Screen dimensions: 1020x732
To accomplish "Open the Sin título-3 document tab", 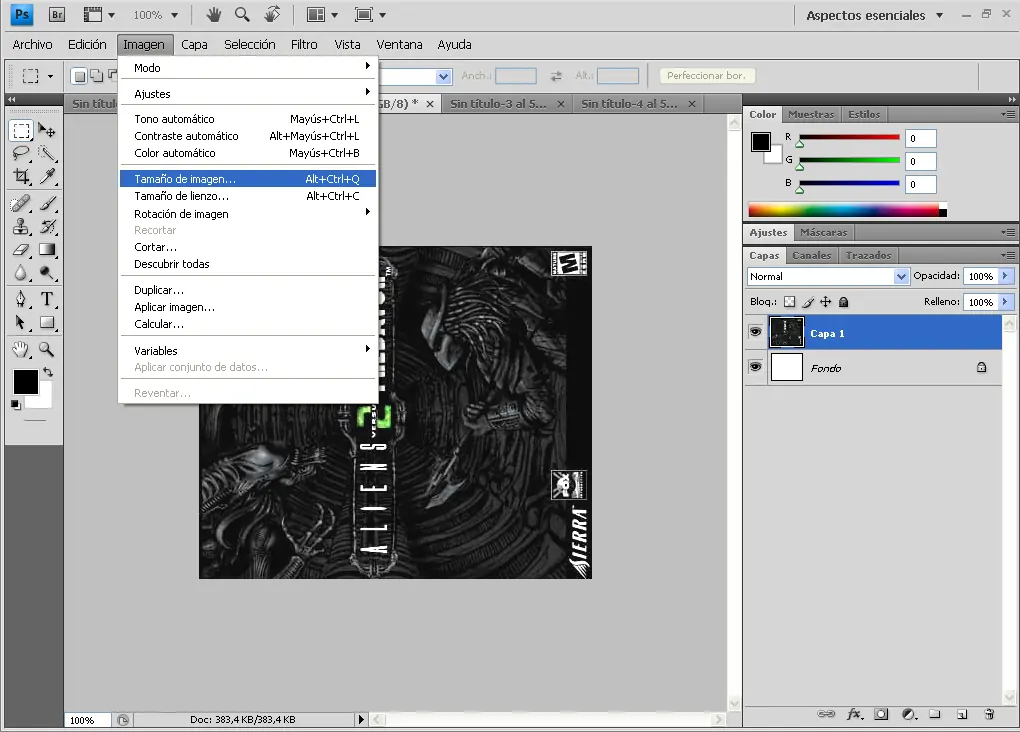I will (498, 103).
